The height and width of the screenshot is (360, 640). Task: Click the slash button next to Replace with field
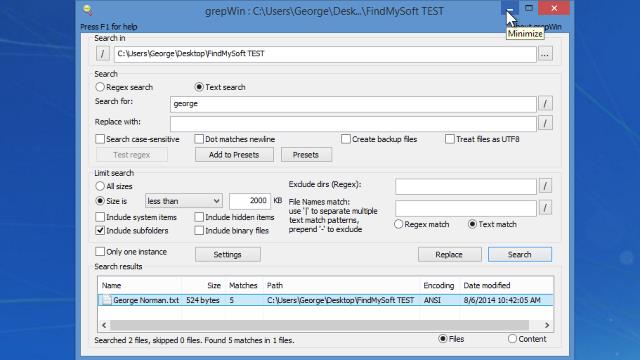coord(545,123)
